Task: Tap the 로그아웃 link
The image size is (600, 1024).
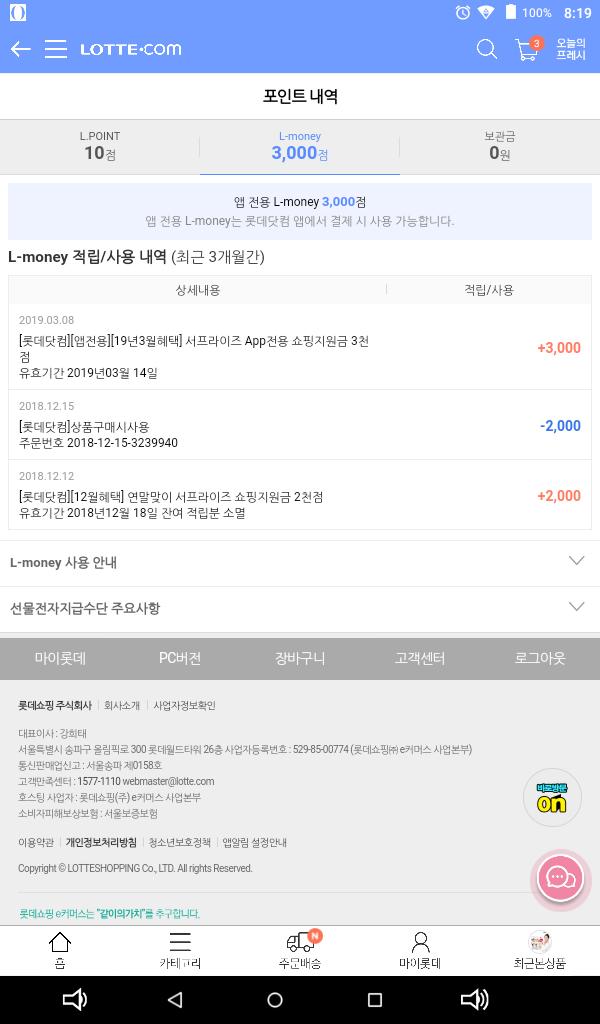Action: (540, 658)
